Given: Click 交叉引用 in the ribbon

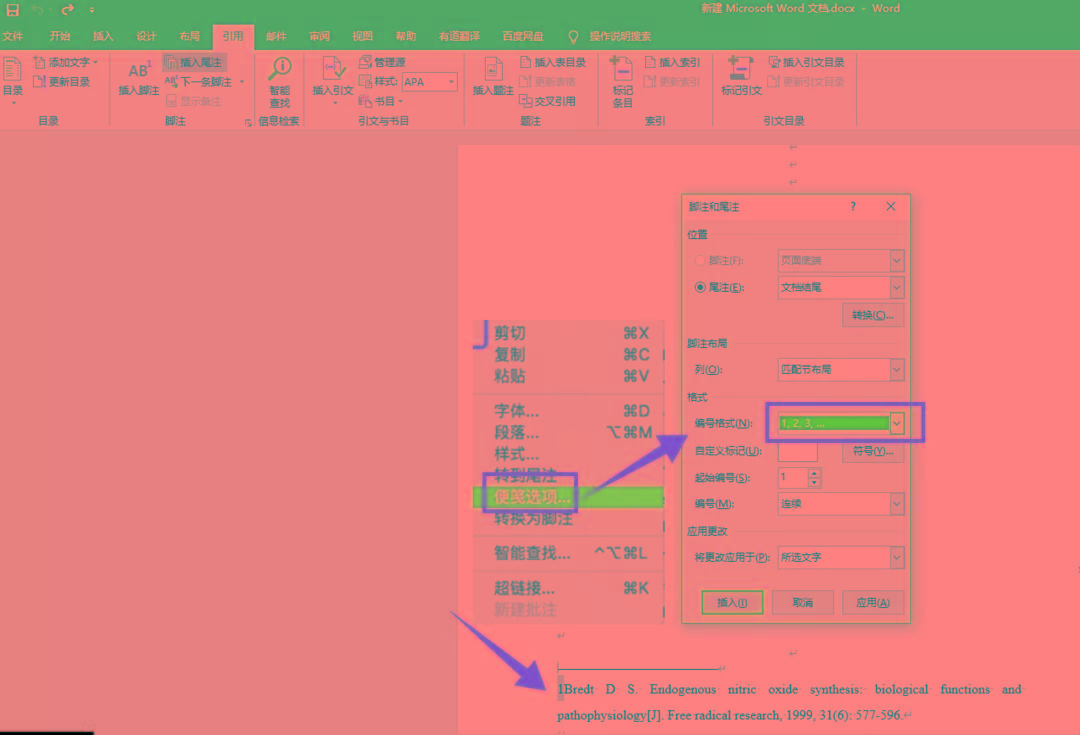Looking at the screenshot, I should (548, 101).
